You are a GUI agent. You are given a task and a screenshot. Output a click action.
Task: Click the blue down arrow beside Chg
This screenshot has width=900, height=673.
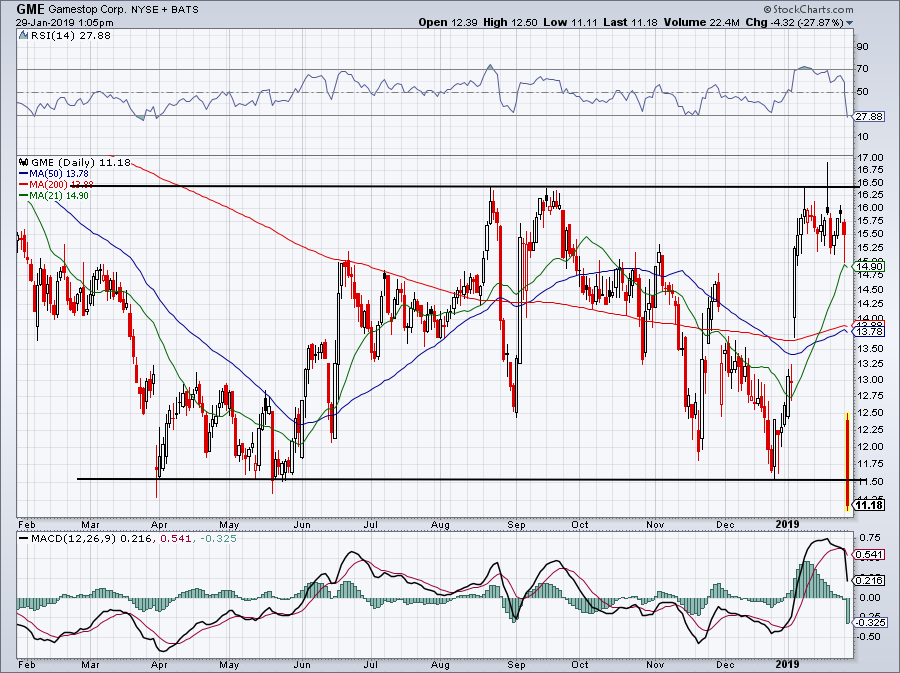[x=849, y=23]
